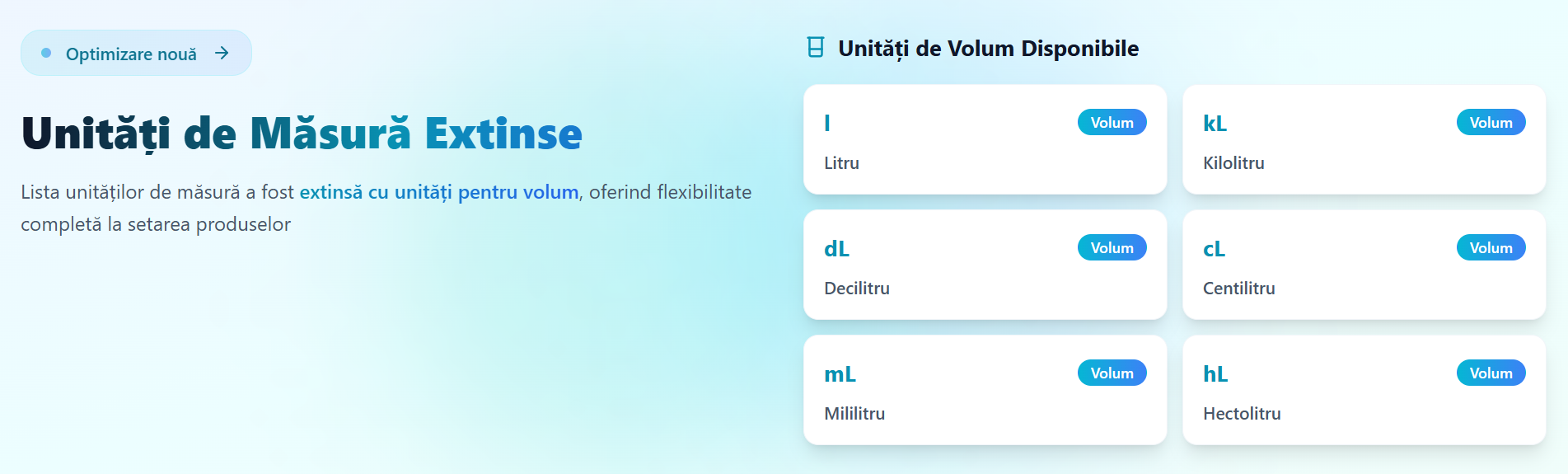
Task: Select the Hectolitru unit card
Action: tap(1364, 390)
